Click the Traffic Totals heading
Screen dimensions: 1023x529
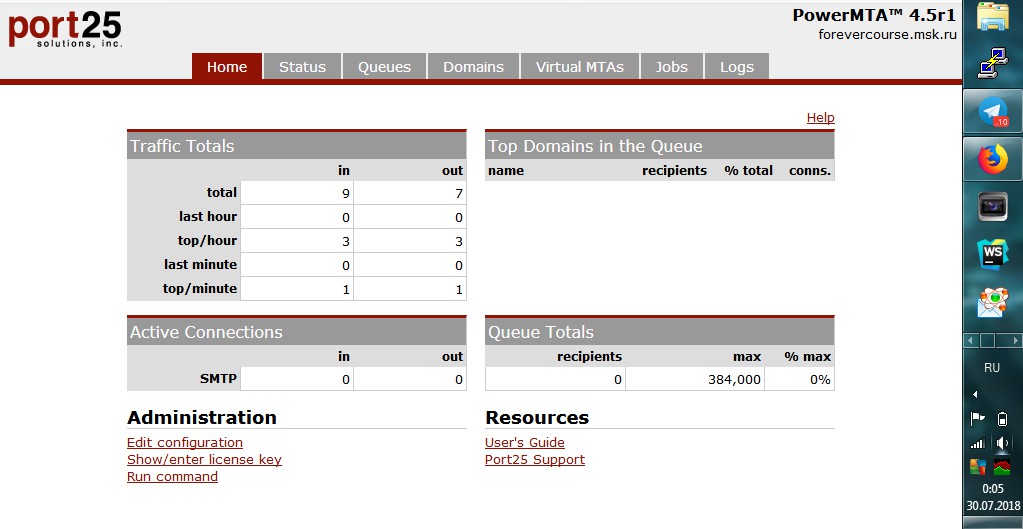pyautogui.click(x=182, y=146)
